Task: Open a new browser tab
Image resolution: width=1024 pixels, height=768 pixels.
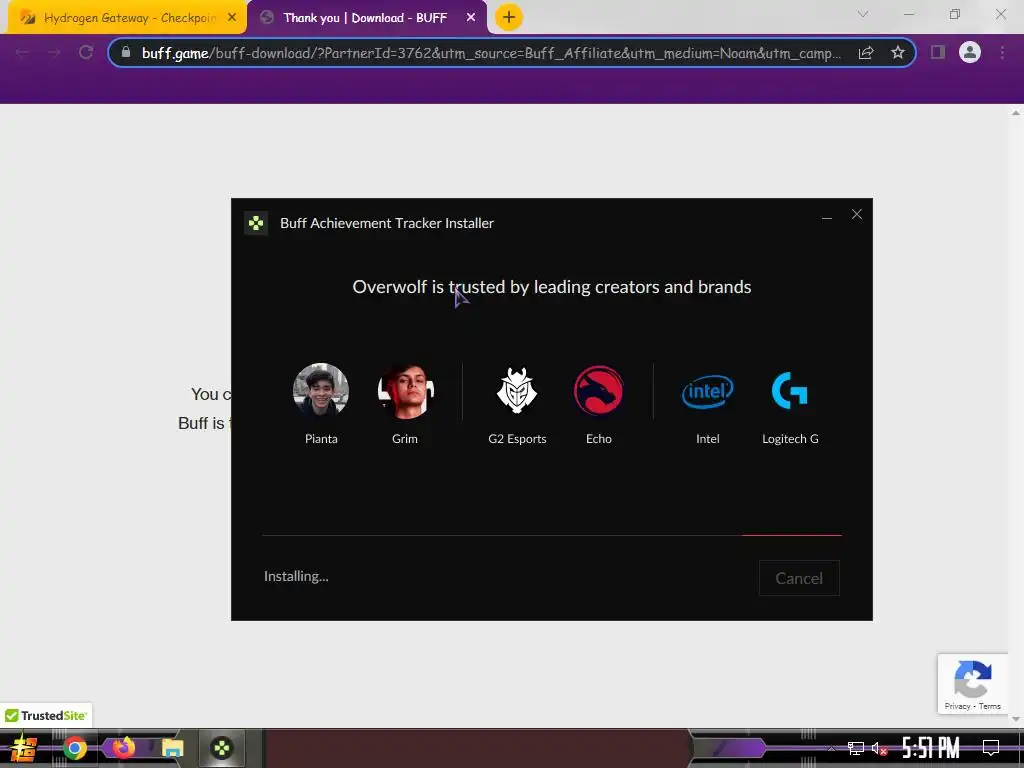Action: click(509, 17)
